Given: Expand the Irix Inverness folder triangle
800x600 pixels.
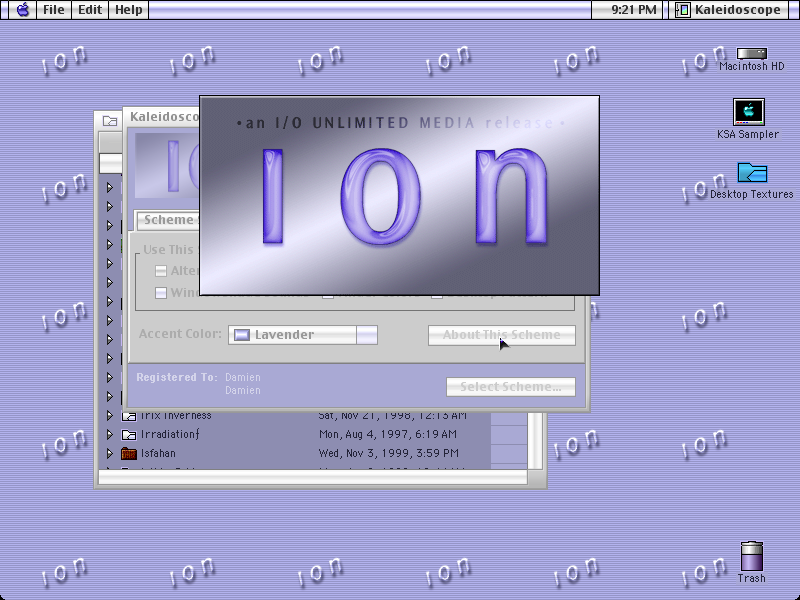Looking at the screenshot, I should coord(110,415).
